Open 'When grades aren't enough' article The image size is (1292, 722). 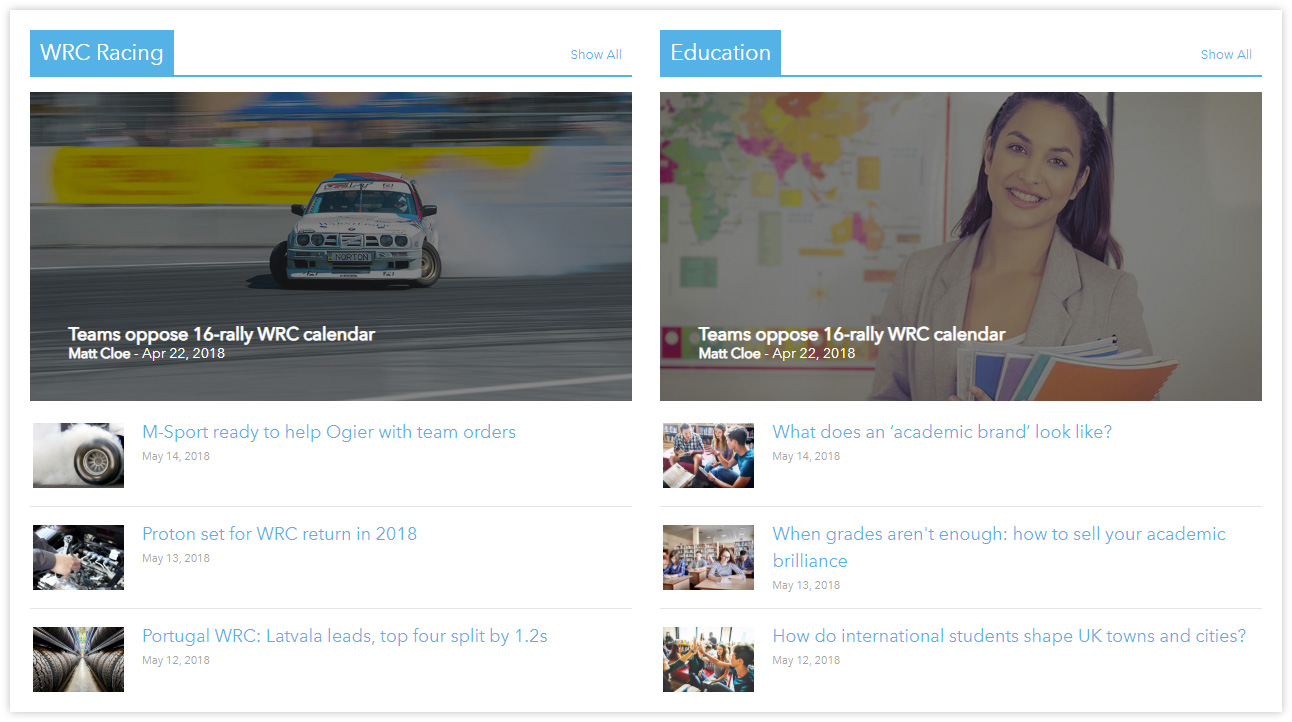[999, 547]
